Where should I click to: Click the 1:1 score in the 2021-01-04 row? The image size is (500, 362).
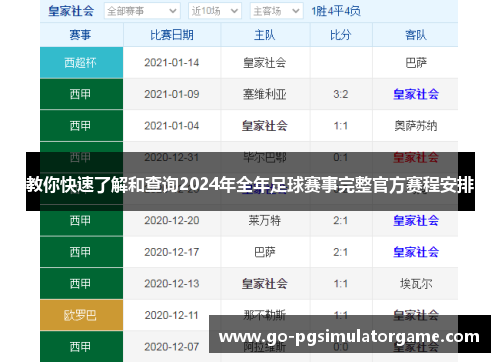pos(341,126)
